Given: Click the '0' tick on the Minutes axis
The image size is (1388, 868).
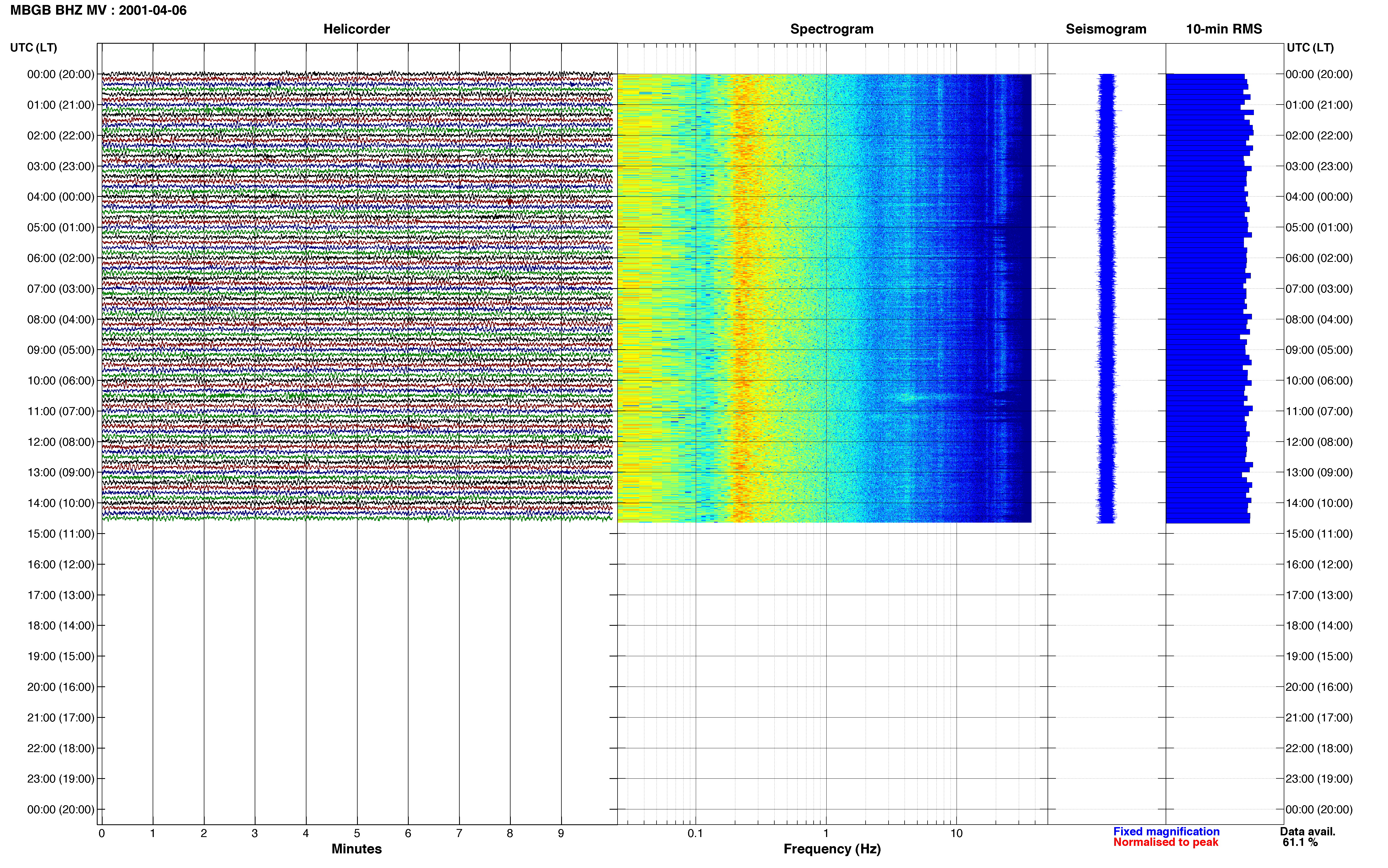Looking at the screenshot, I should (x=101, y=833).
